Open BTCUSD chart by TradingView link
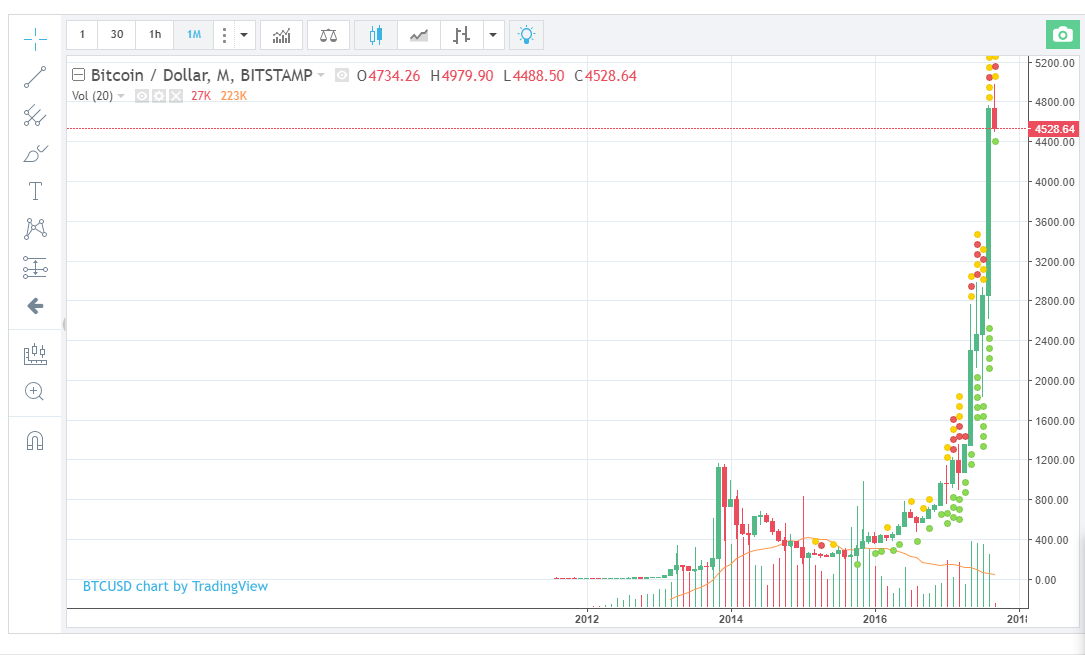The image size is (1085, 655). point(175,586)
